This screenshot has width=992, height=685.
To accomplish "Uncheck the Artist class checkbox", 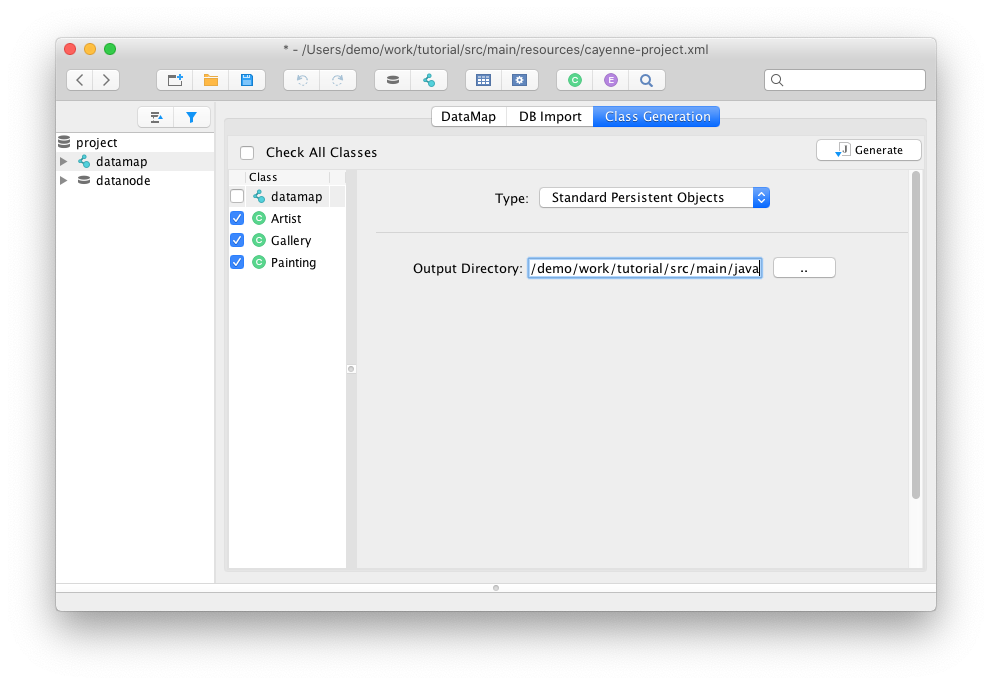I will point(237,218).
